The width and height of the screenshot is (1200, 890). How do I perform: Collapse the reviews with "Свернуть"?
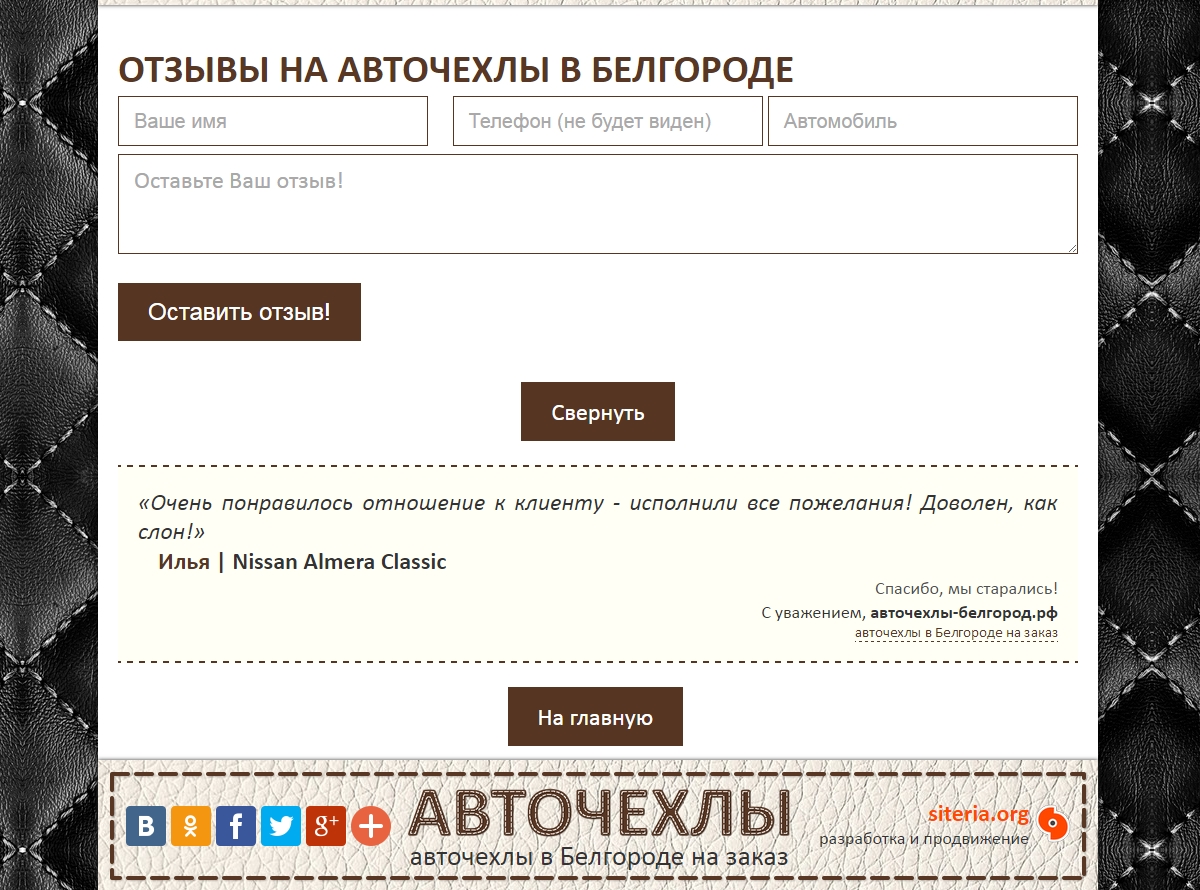coord(597,412)
